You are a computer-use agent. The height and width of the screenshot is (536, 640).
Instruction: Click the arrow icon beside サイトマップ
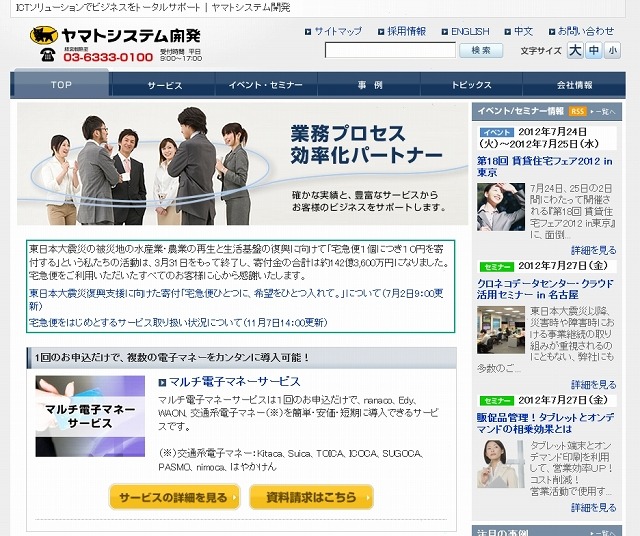pos(309,31)
